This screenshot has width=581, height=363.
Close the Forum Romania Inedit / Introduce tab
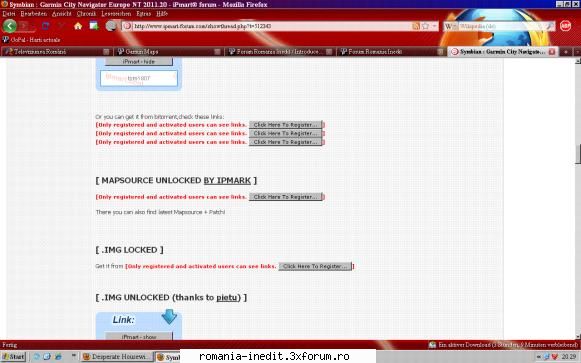click(329, 51)
